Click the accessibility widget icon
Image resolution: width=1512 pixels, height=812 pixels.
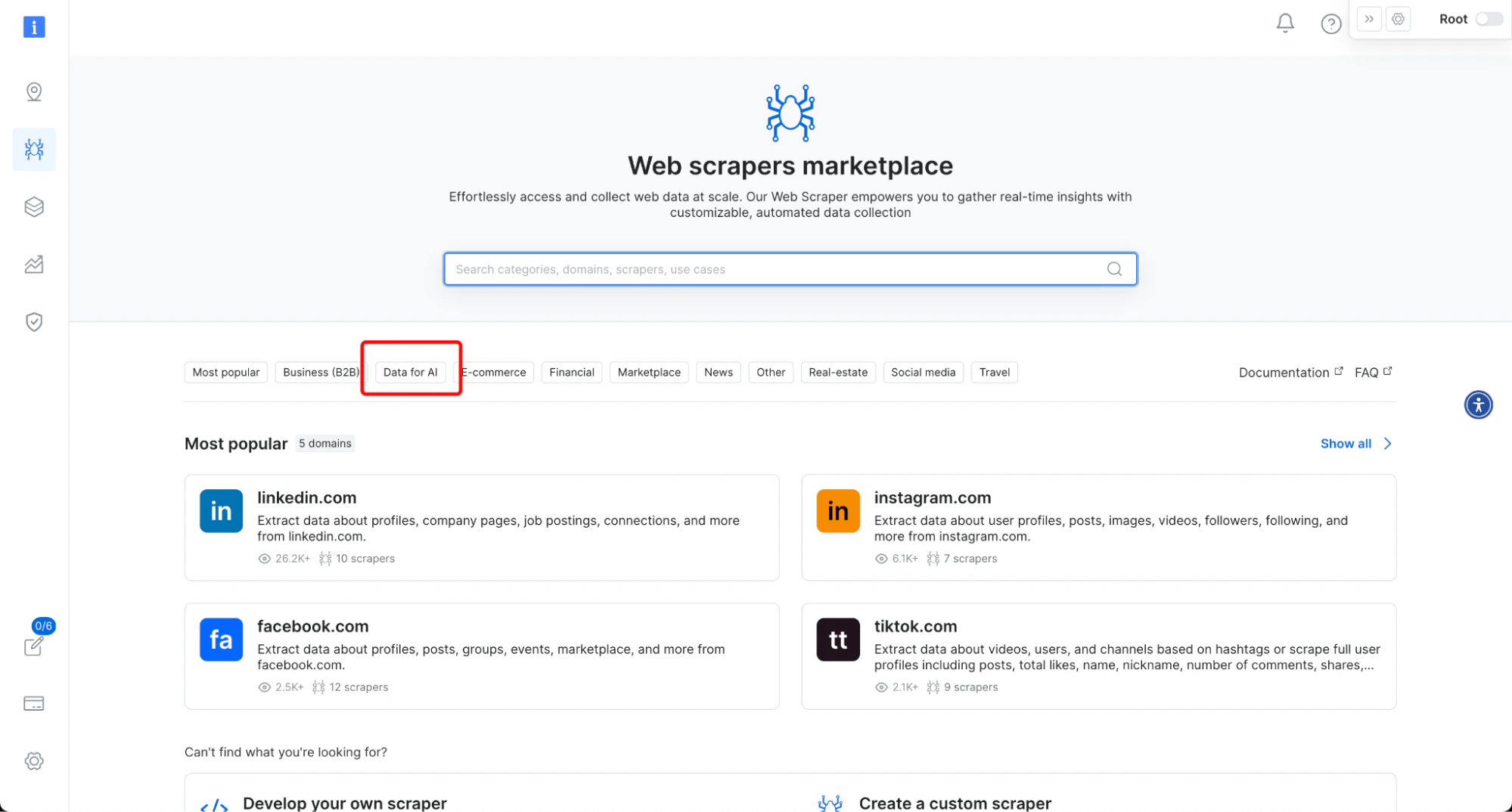1478,404
